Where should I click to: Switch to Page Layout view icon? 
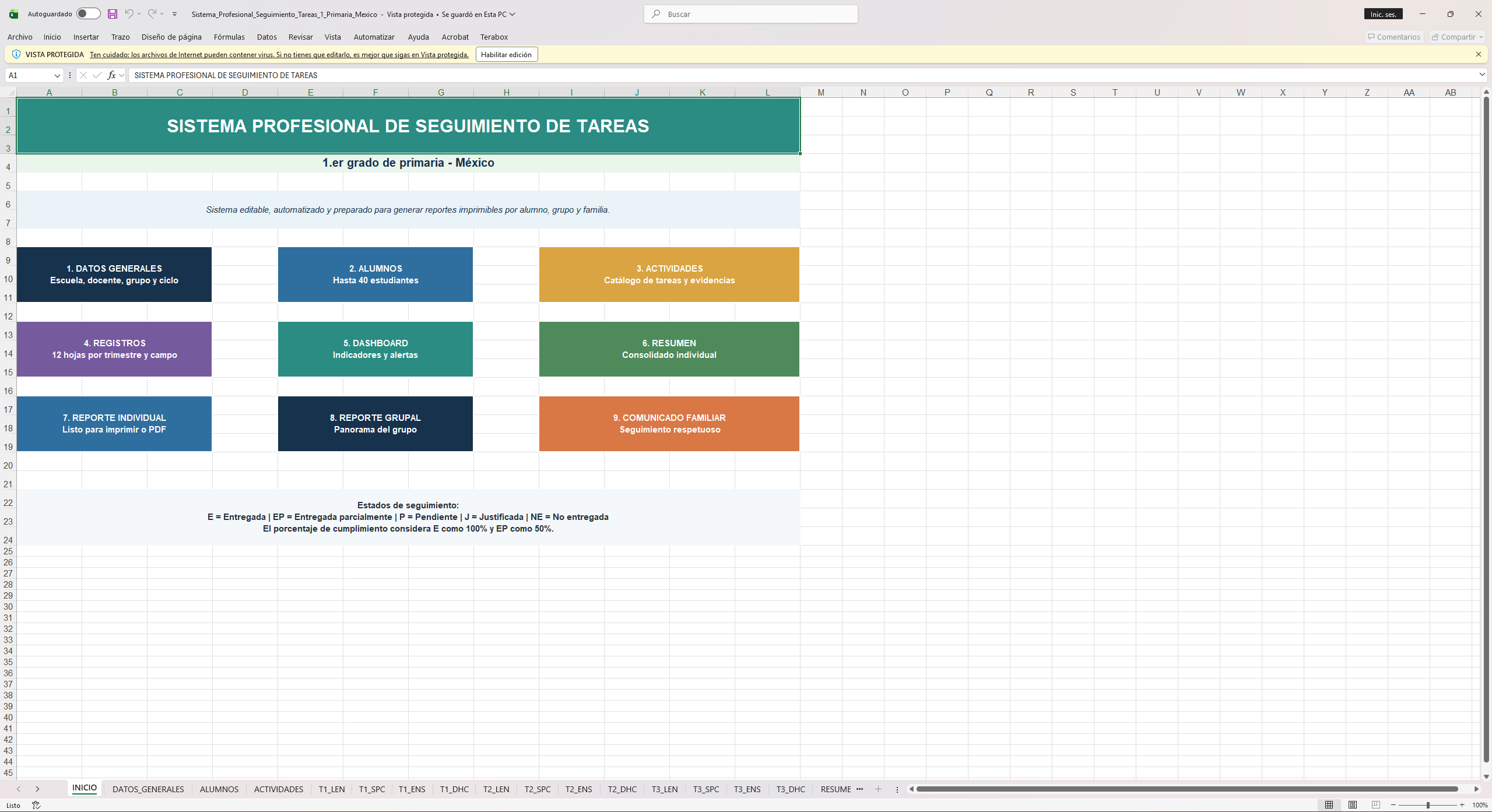point(1353,805)
